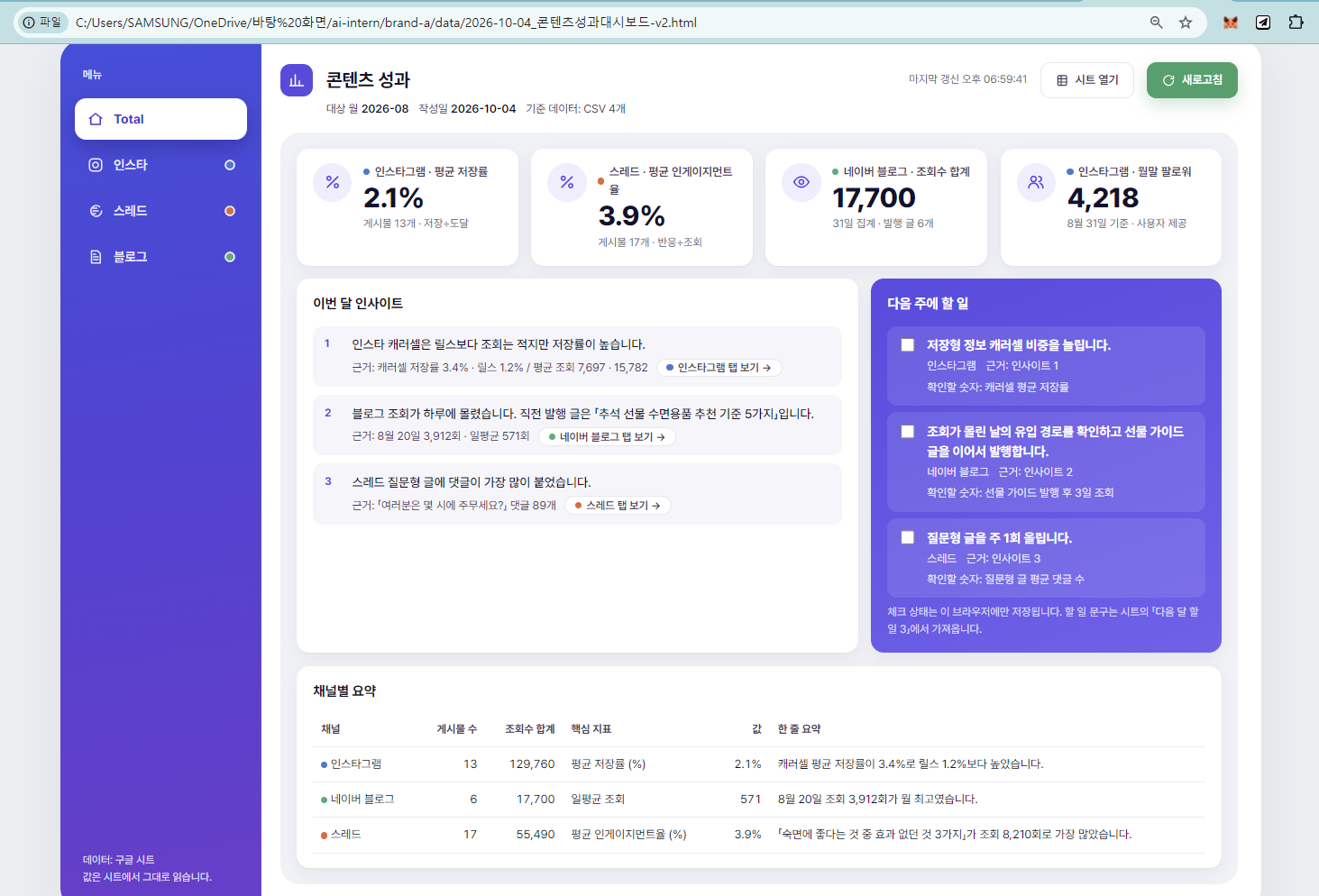Click the home icon beside Total

pyautogui.click(x=96, y=119)
